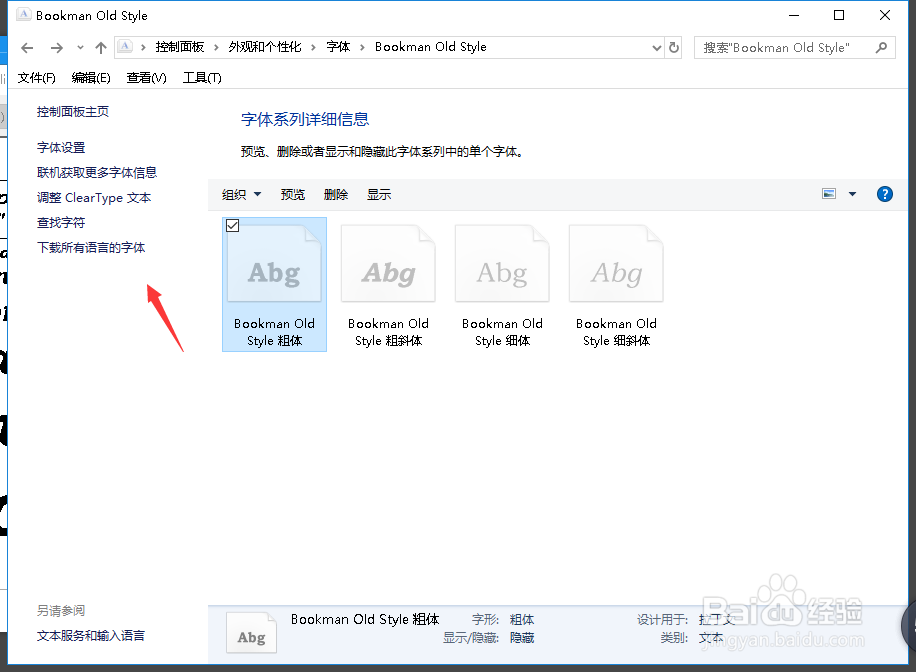Go back with the back arrow

(27, 48)
